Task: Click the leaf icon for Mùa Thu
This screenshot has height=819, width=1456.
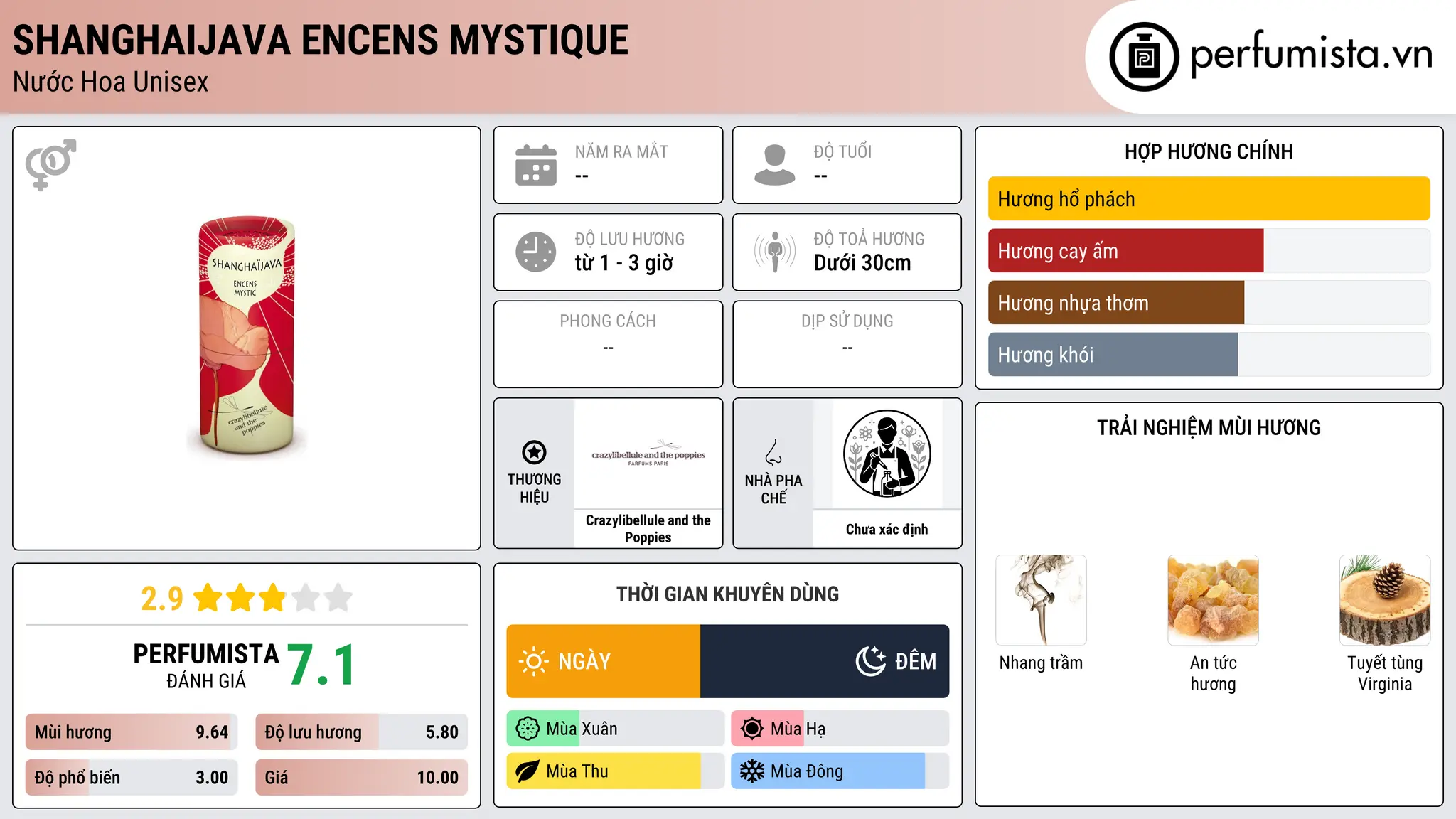Action: click(x=528, y=771)
